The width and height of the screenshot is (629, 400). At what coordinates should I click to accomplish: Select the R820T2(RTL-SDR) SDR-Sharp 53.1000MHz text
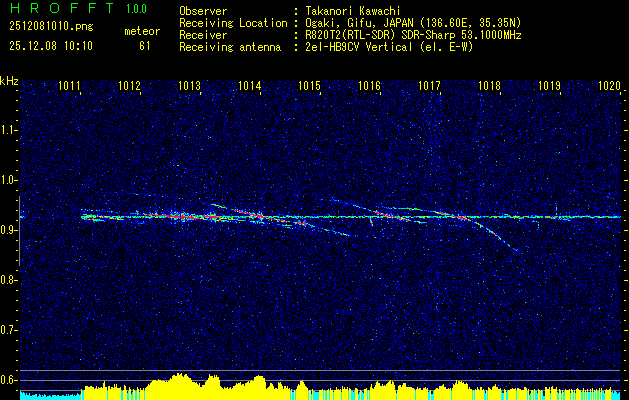pos(414,35)
